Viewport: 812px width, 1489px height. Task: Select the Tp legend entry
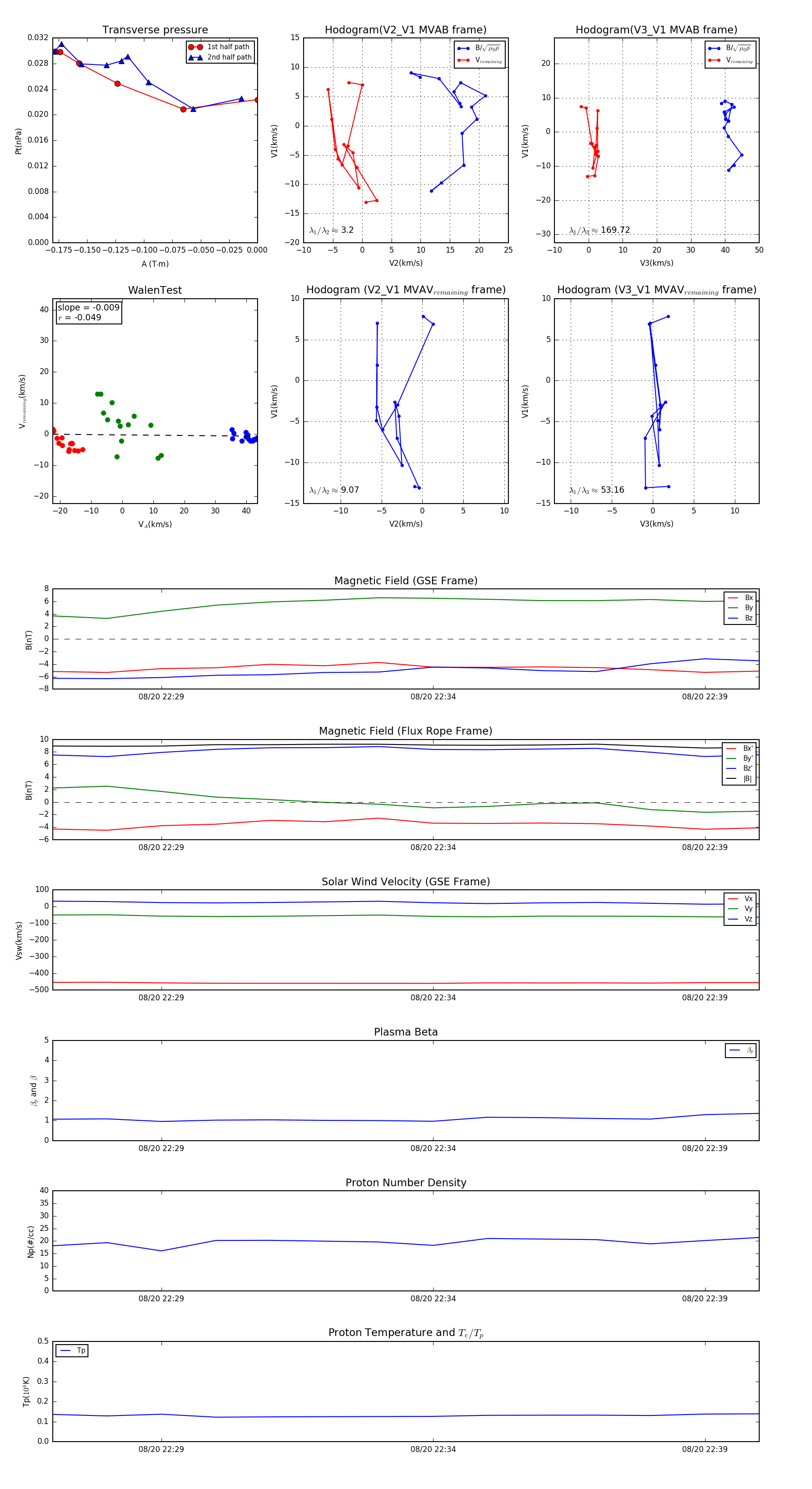(x=72, y=1350)
